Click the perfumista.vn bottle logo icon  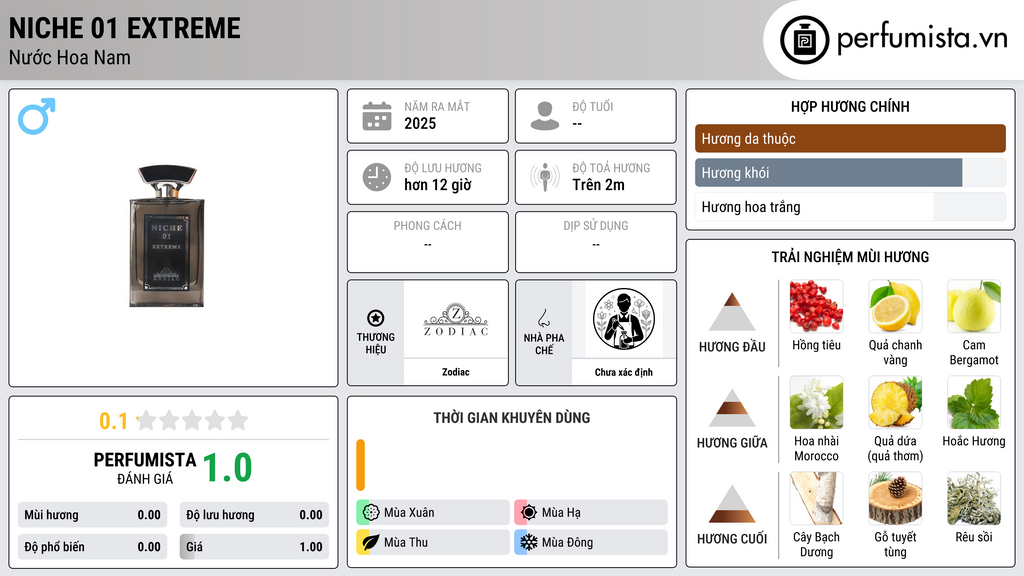pyautogui.click(x=804, y=40)
